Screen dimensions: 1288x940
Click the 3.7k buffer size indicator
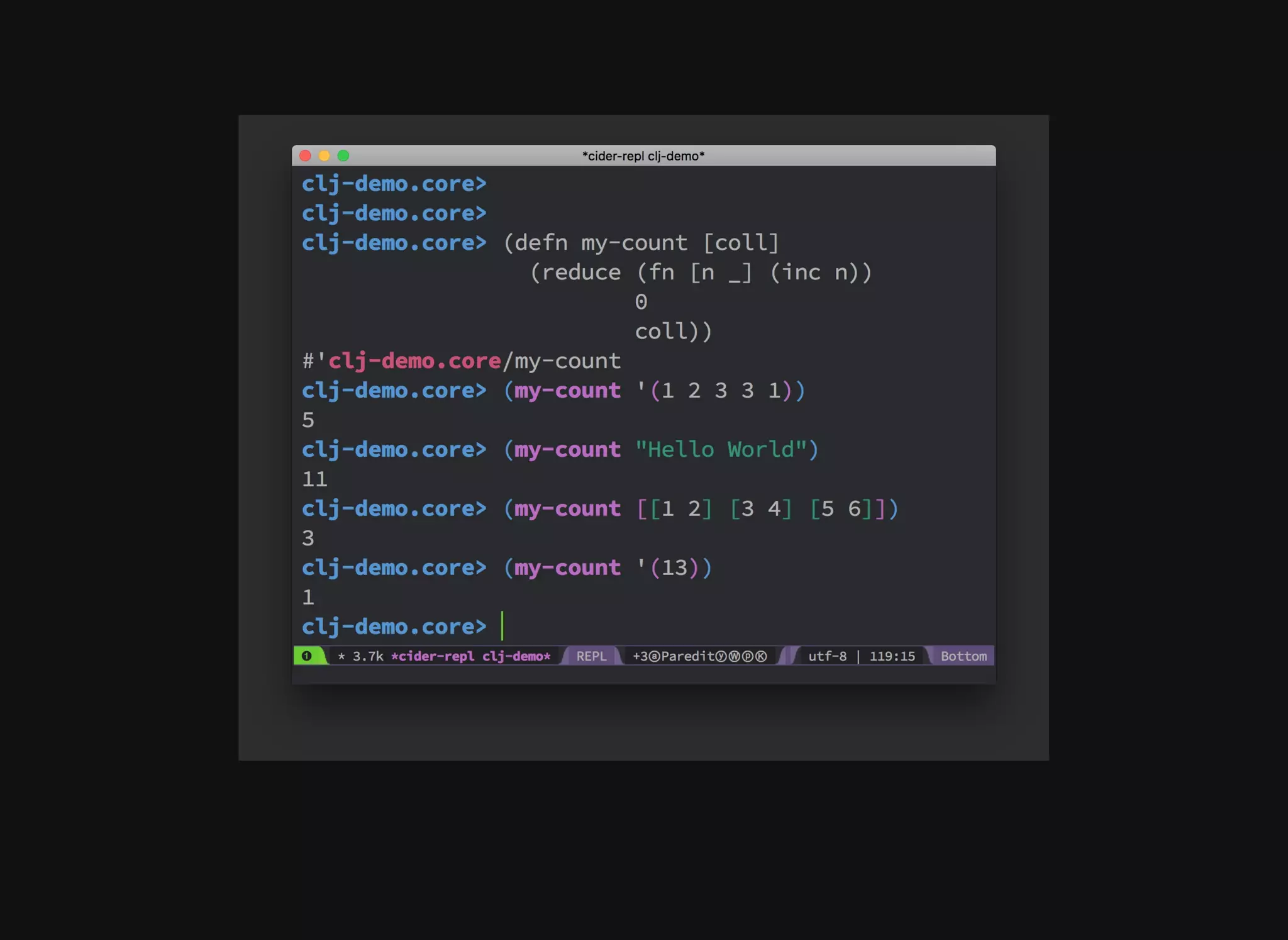(368, 656)
